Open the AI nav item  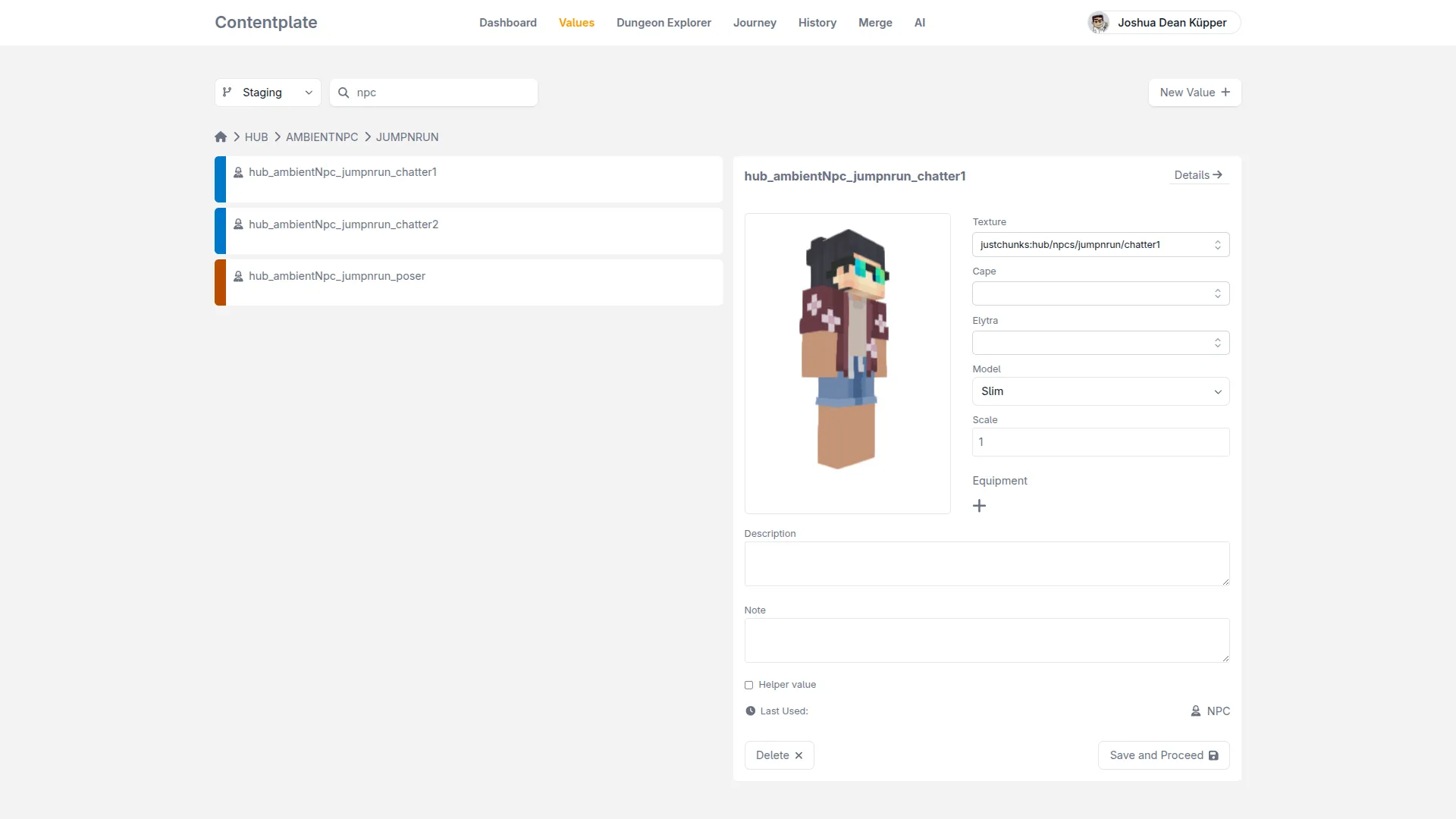[x=920, y=23]
